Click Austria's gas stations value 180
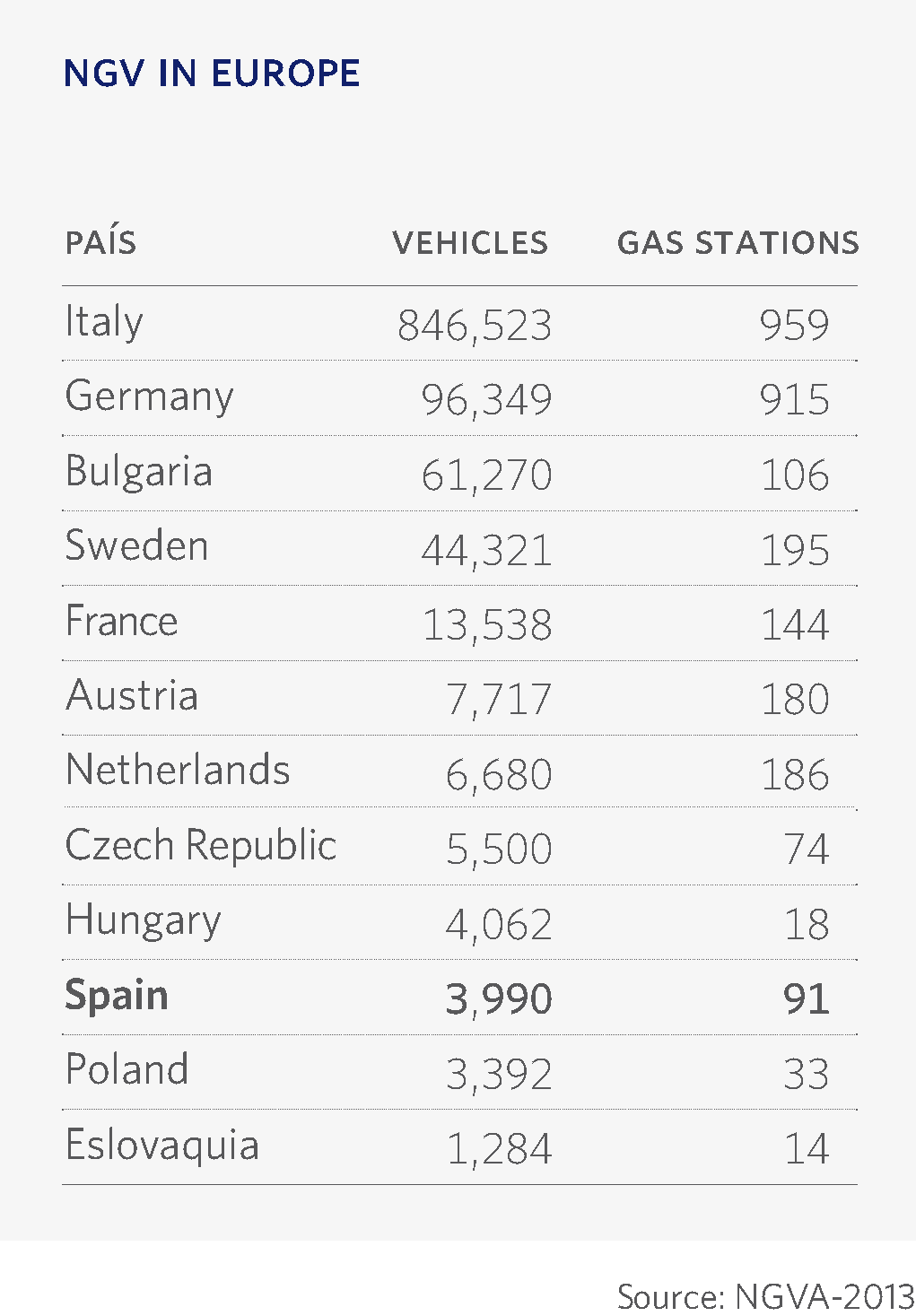 tap(795, 700)
